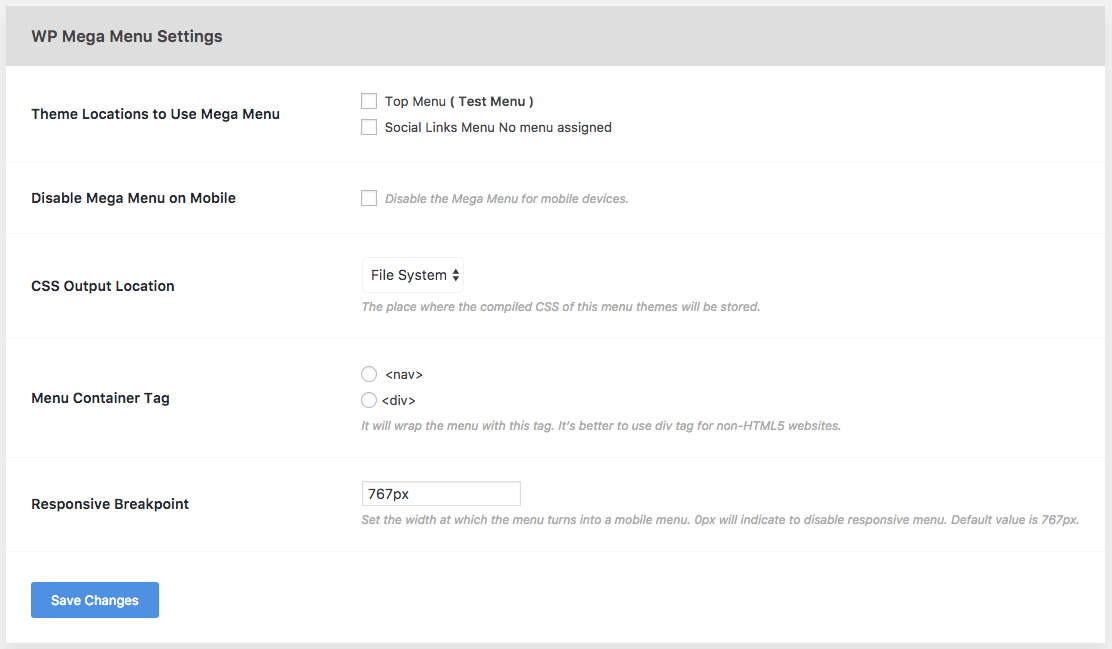1112x649 pixels.
Task: Click the Responsive Breakpoint input field
Action: pos(441,494)
